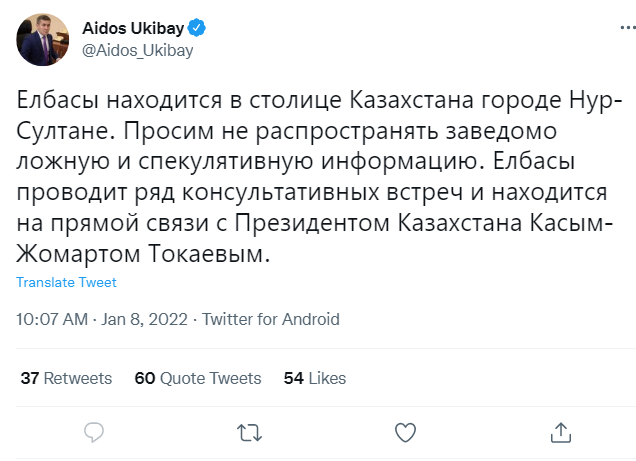Screen dimensions: 636x461
Task: Open Aidos Ukibay's profile photo
Action: point(41,41)
